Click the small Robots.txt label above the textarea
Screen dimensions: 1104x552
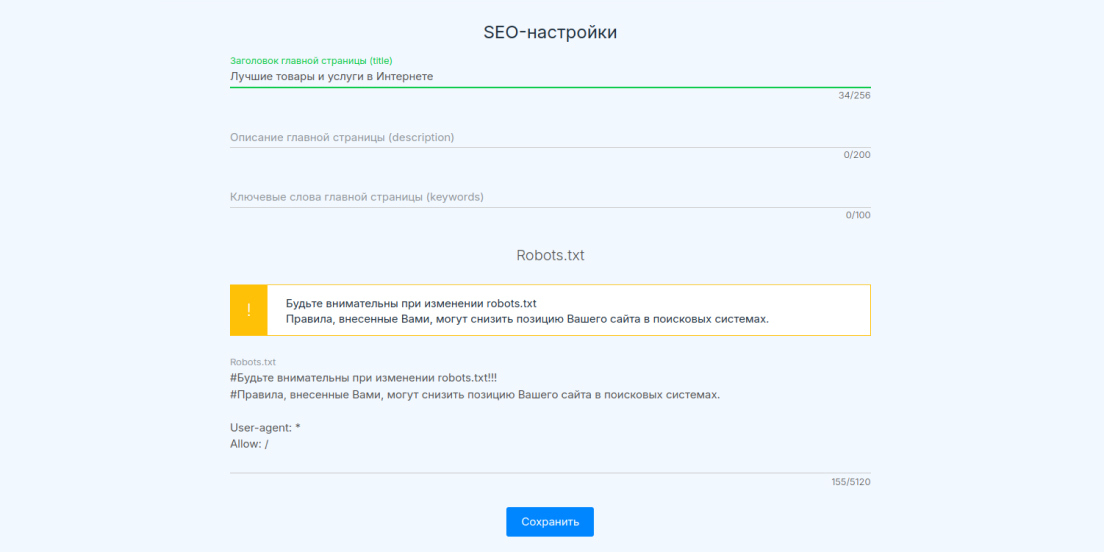click(x=253, y=362)
